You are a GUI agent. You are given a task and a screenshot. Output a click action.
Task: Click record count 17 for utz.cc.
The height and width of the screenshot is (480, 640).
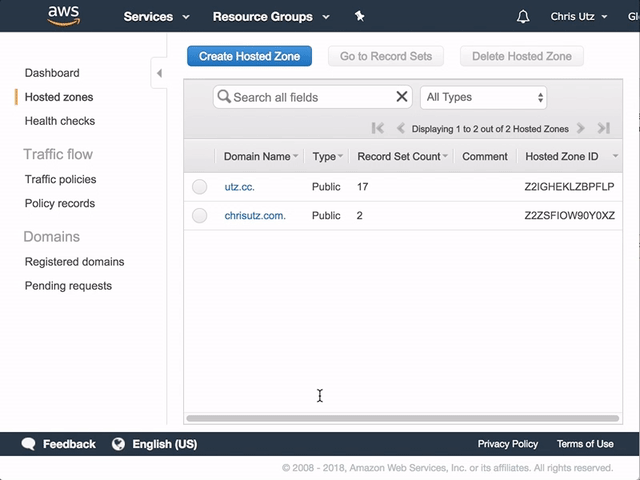362,187
